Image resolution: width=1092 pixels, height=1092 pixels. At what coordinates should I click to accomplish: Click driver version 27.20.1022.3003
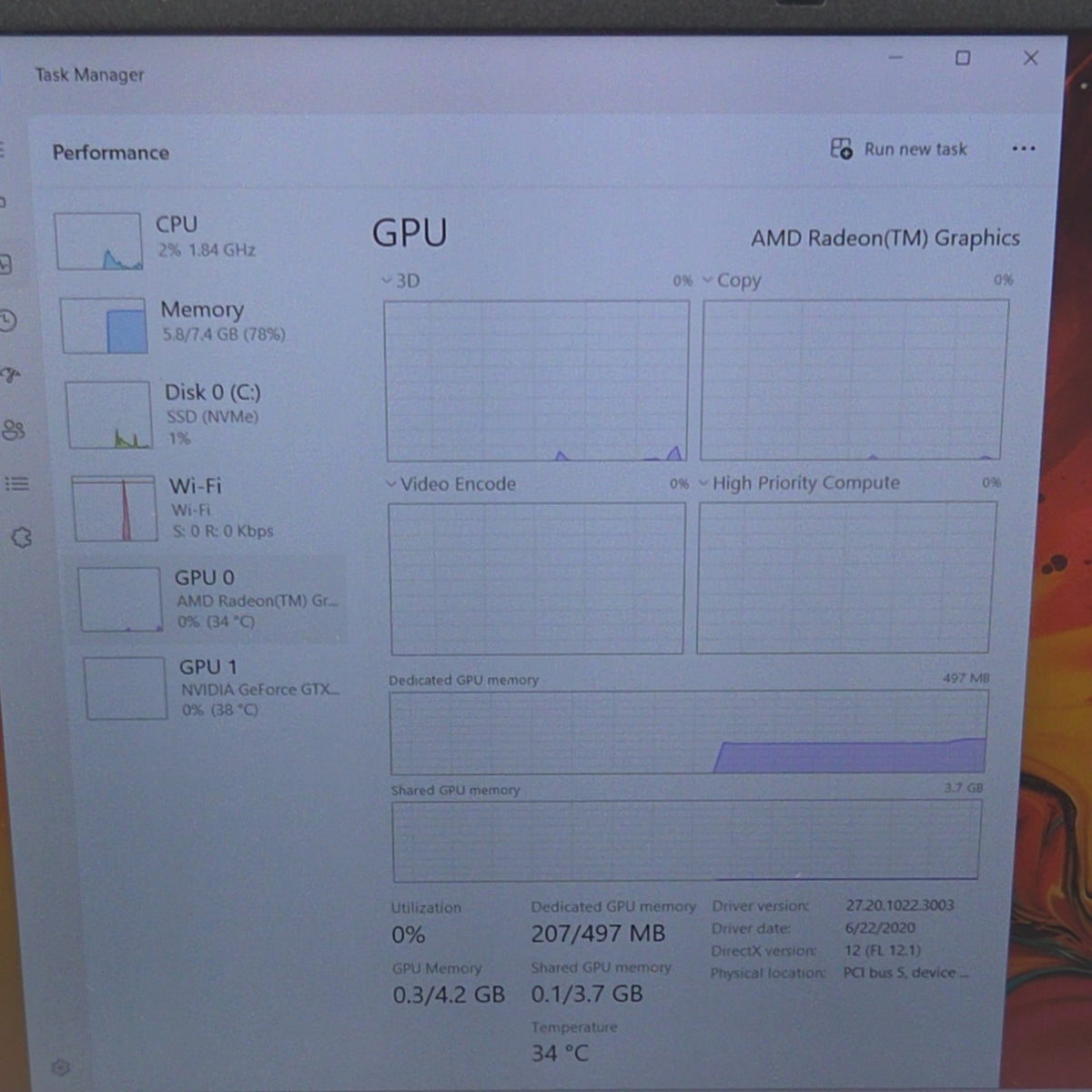[x=900, y=905]
